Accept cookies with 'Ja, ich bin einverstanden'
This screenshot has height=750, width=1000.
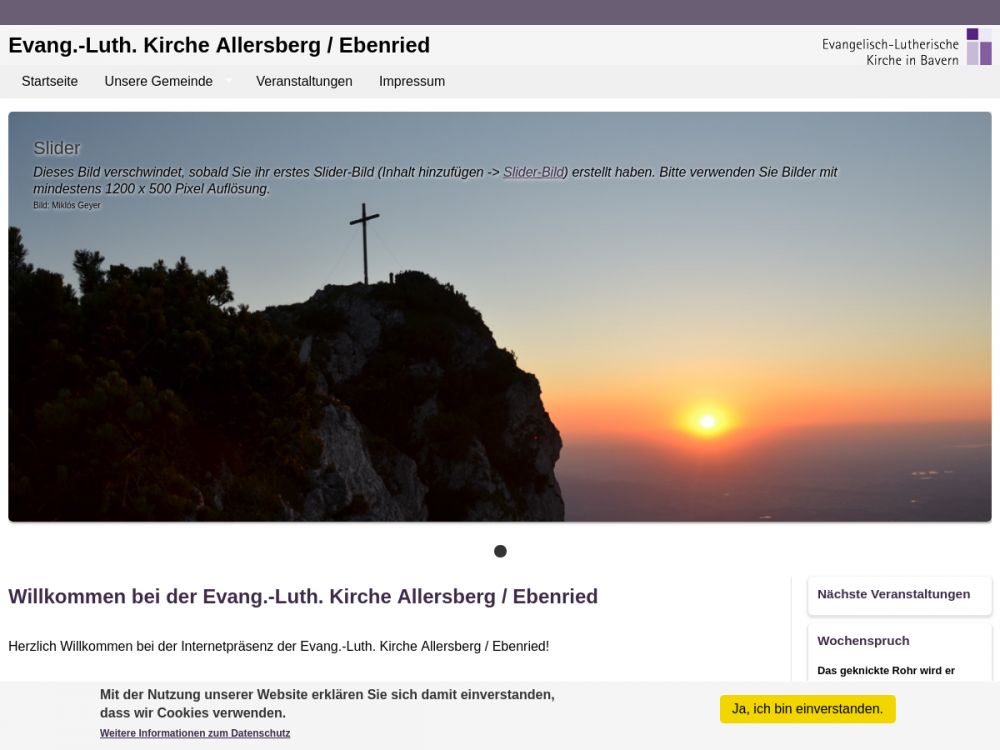pyautogui.click(x=807, y=709)
